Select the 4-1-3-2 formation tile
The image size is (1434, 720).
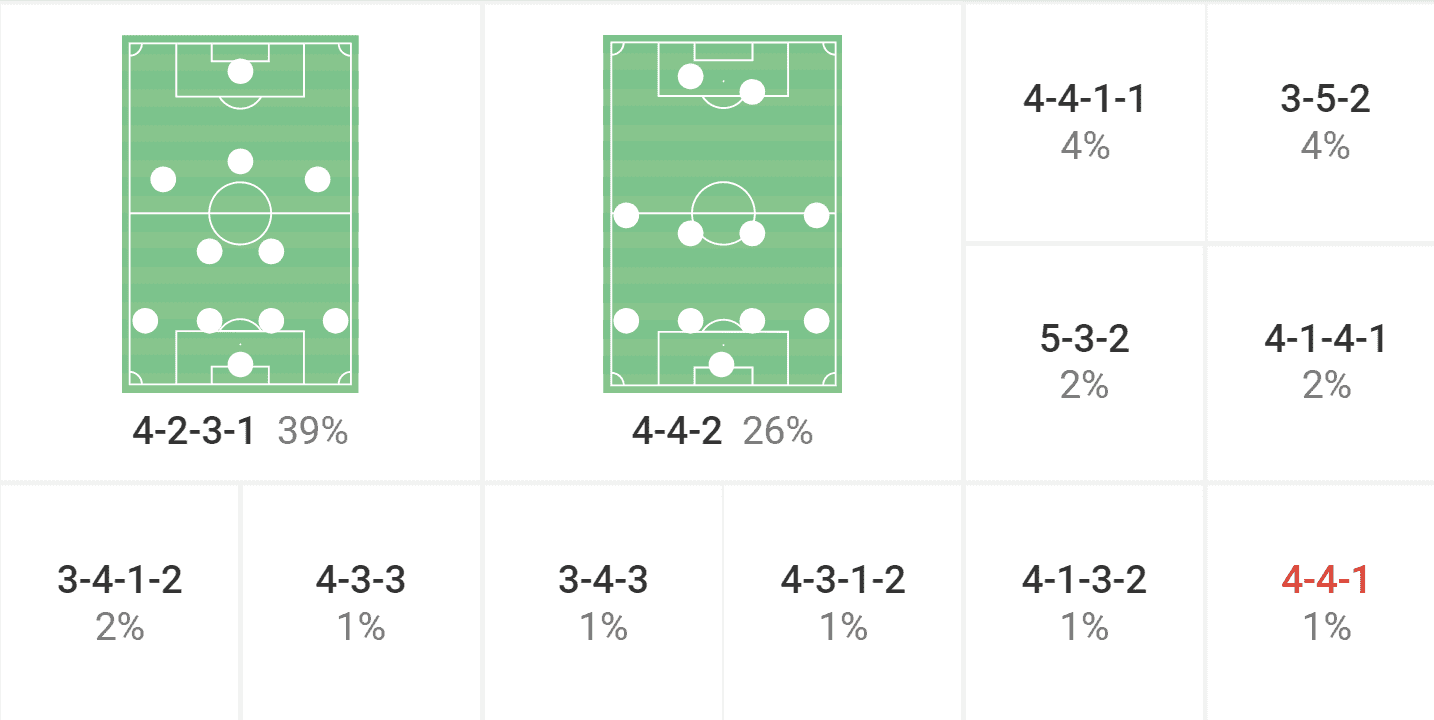pyautogui.click(x=1084, y=602)
